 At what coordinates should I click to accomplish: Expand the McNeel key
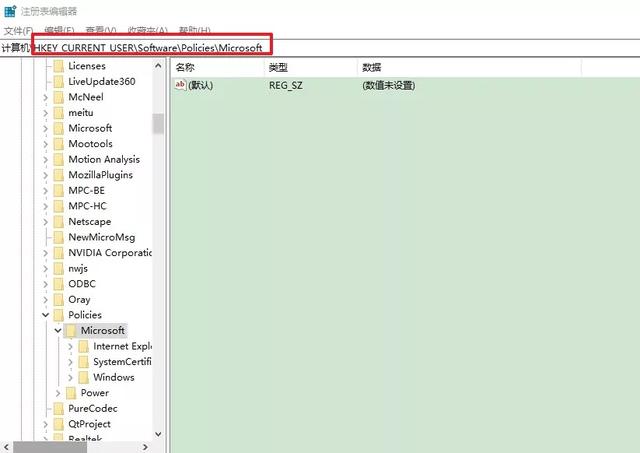(x=45, y=98)
